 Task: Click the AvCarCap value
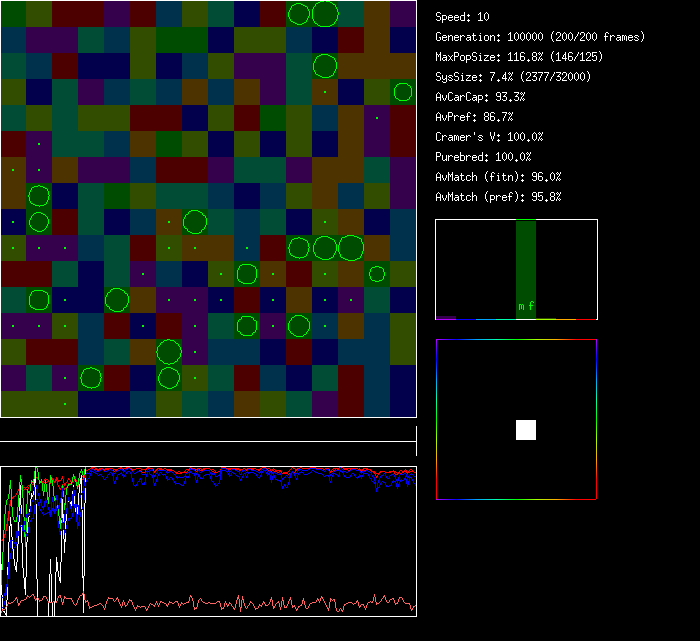(x=481, y=97)
